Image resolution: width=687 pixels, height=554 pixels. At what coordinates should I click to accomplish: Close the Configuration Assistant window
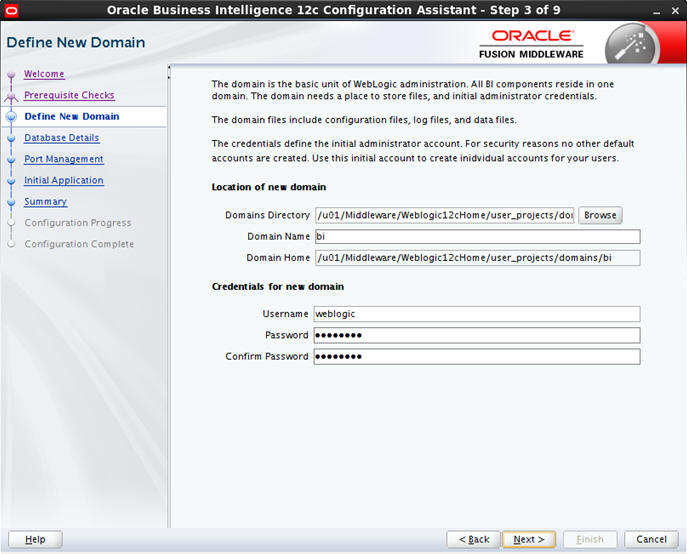pos(675,11)
